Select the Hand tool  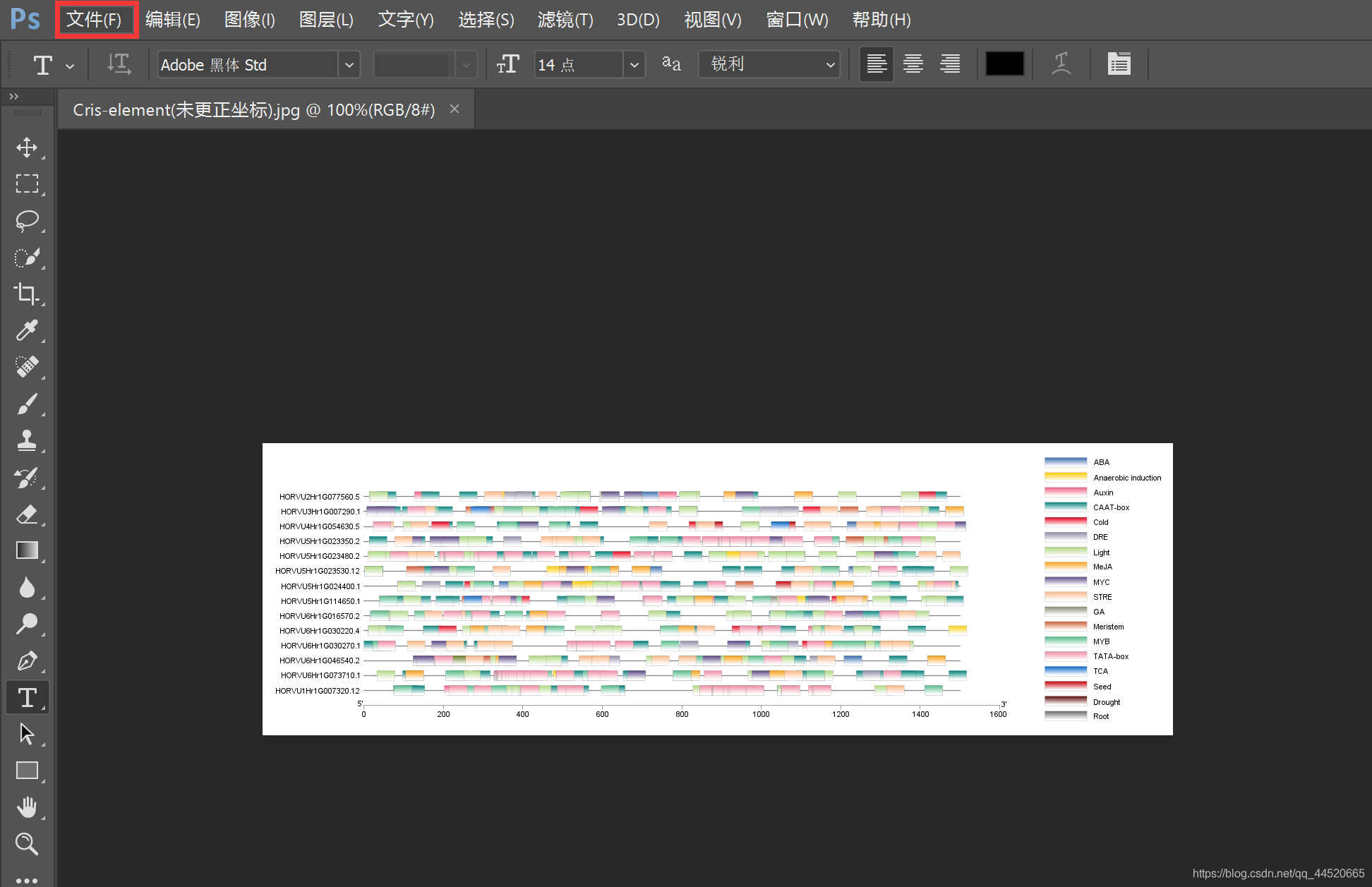(x=27, y=807)
